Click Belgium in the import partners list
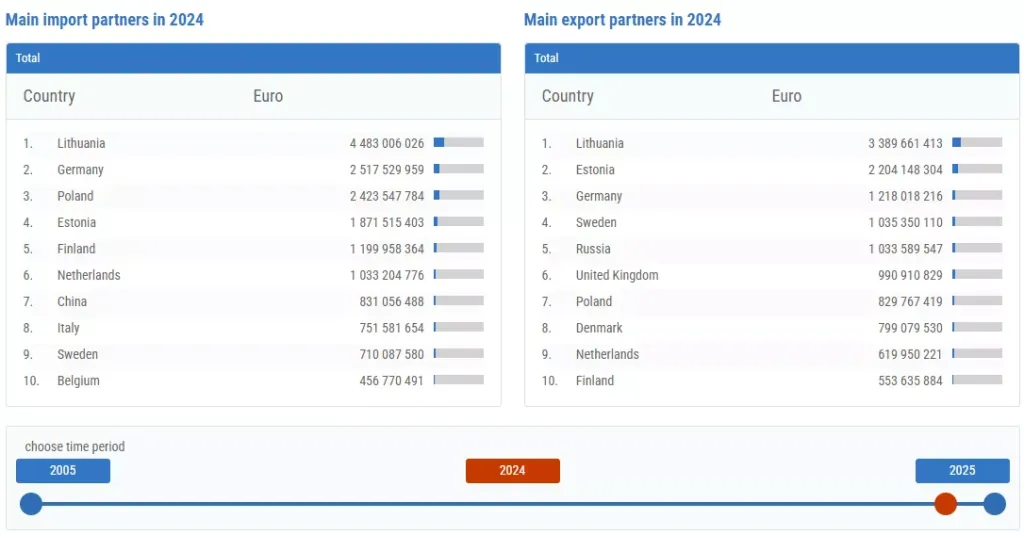Screen dimensions: 1024x535 78,381
